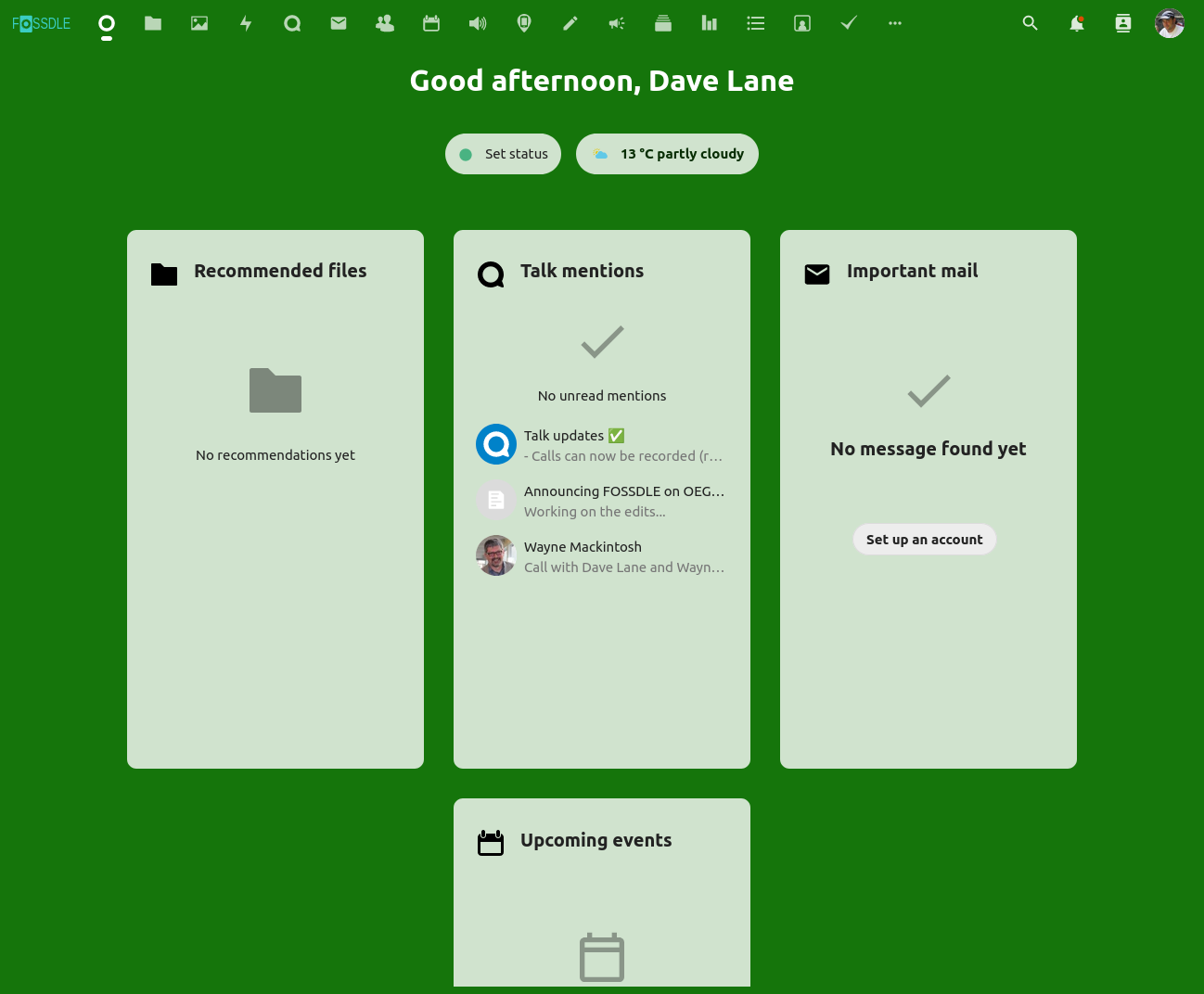Open the Deck stacked cards icon
Viewport: 1204px width, 994px height.
(x=663, y=23)
